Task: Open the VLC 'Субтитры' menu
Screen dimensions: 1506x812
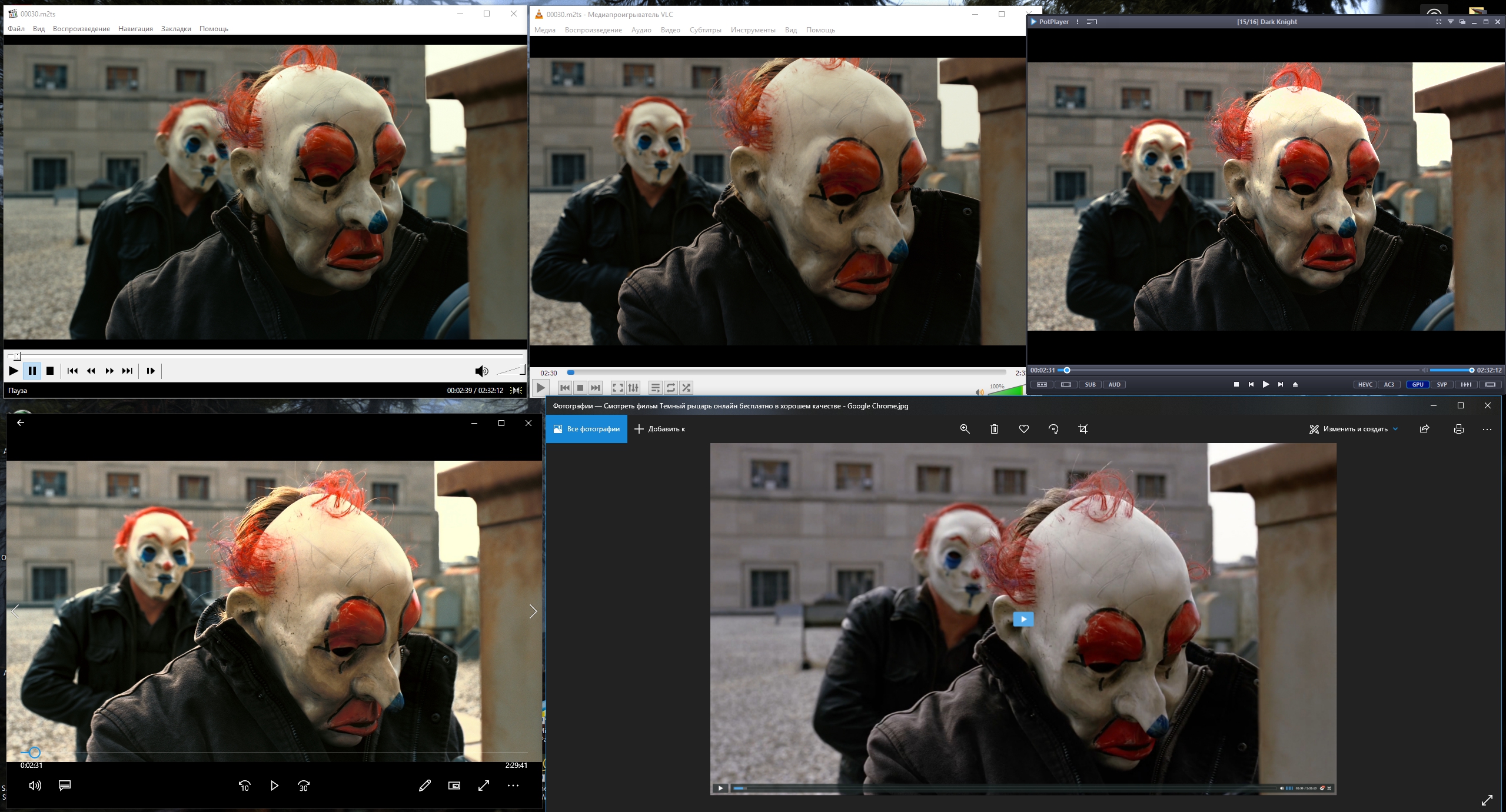Action: 706,30
